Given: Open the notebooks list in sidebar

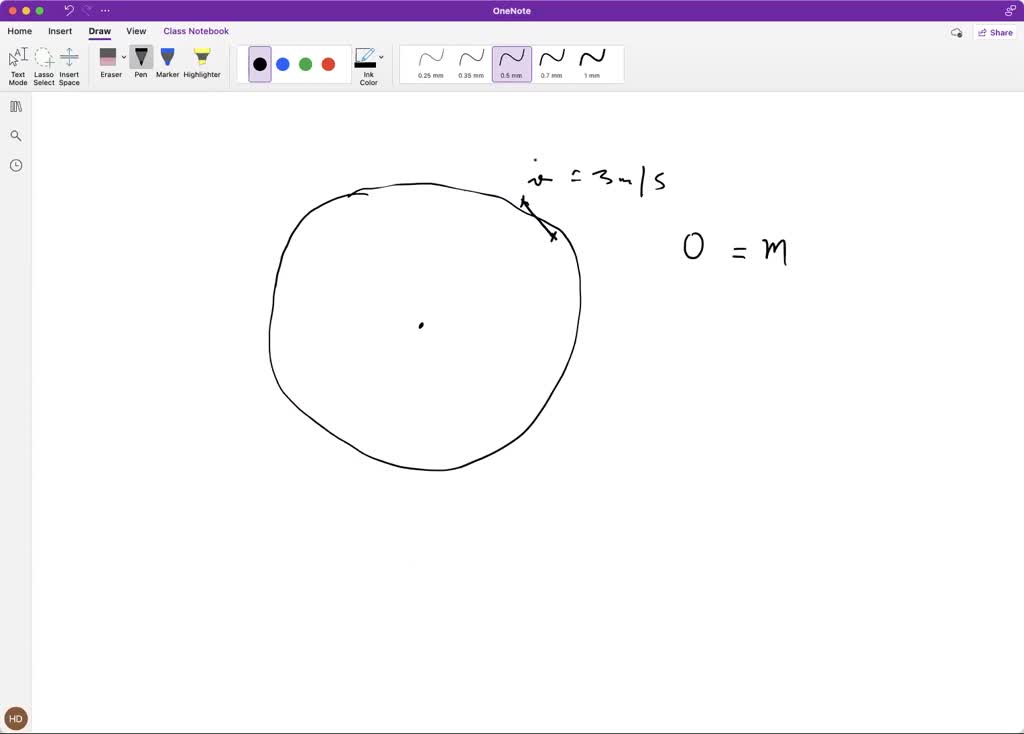Looking at the screenshot, I should click(x=15, y=106).
